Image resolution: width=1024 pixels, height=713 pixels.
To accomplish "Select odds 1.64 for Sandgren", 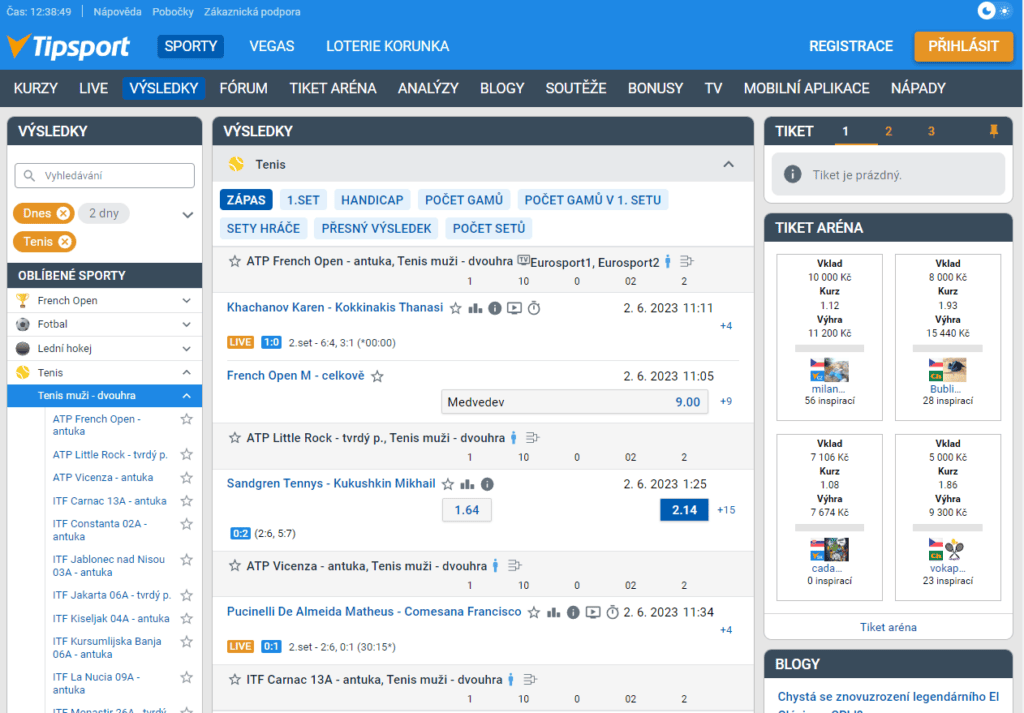I will coord(467,510).
